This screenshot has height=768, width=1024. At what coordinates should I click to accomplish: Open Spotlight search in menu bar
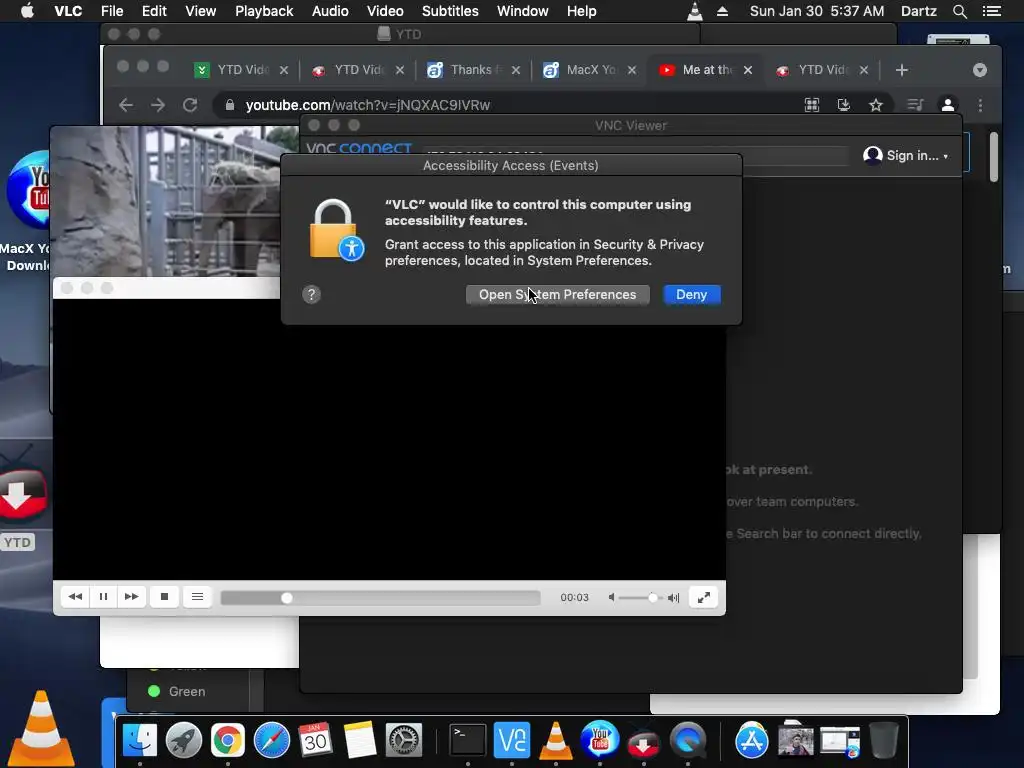(959, 11)
